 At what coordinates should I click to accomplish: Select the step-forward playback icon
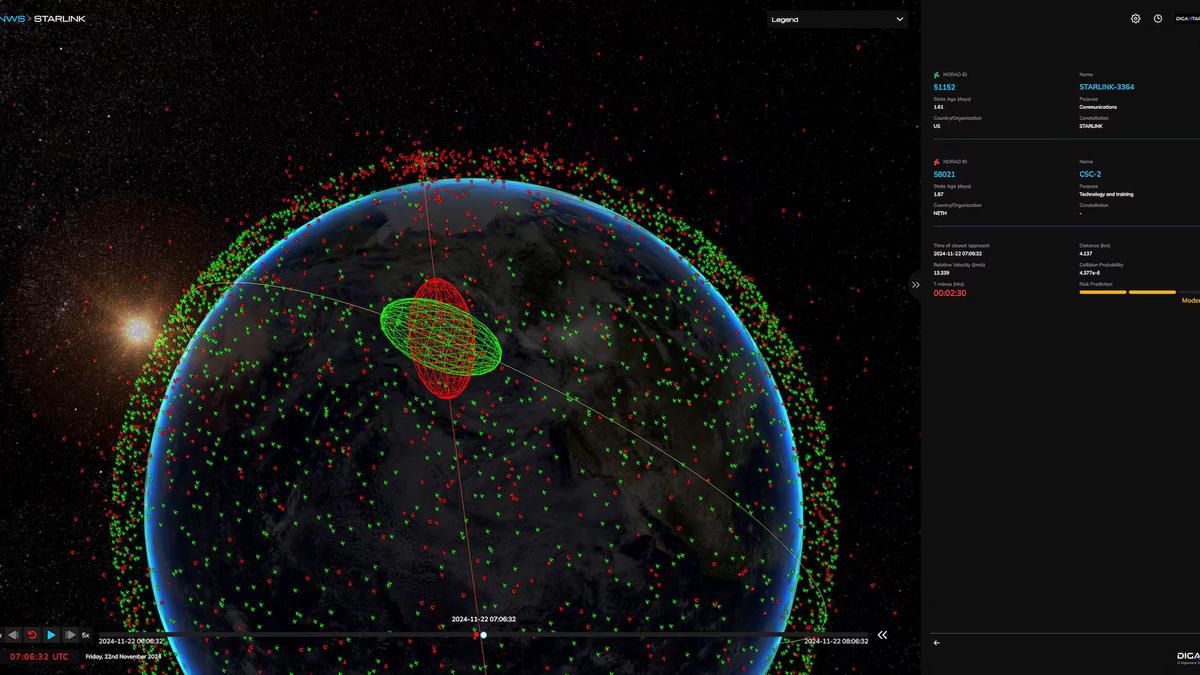coord(70,634)
